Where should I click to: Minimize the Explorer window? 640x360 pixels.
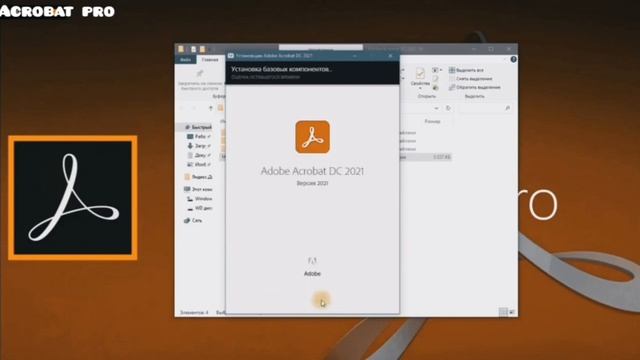point(474,49)
